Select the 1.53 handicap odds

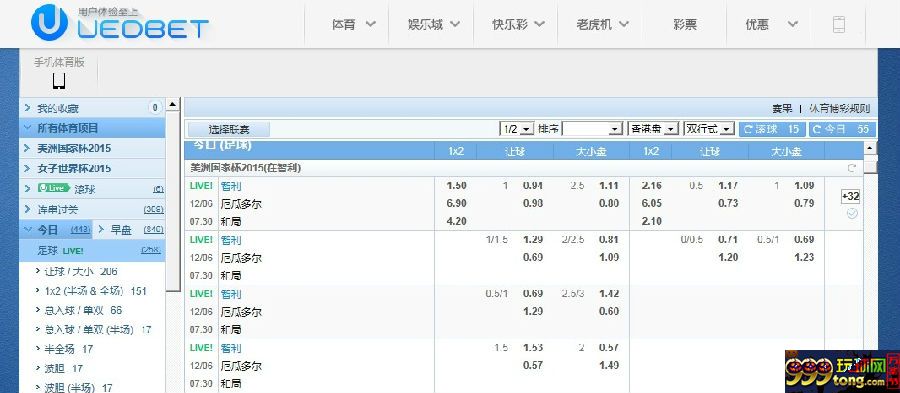pos(533,347)
